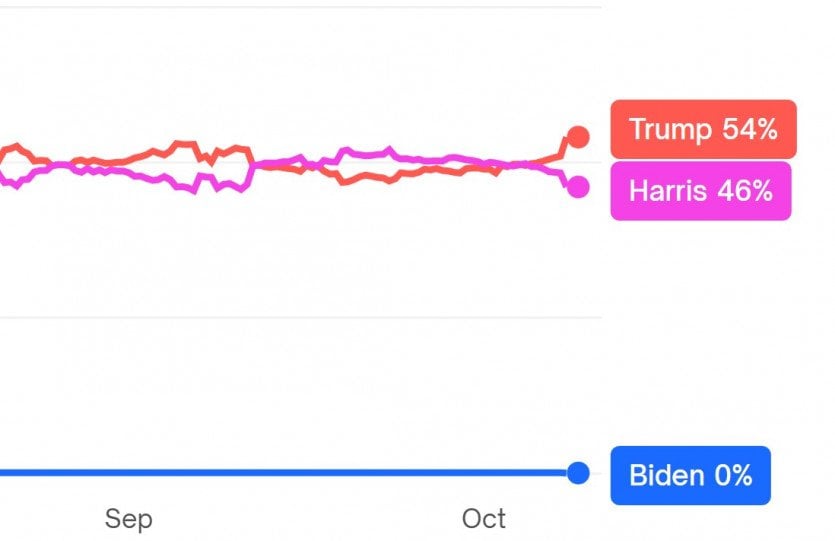Click the red Trump 54% label
The image size is (835, 541).
point(703,129)
